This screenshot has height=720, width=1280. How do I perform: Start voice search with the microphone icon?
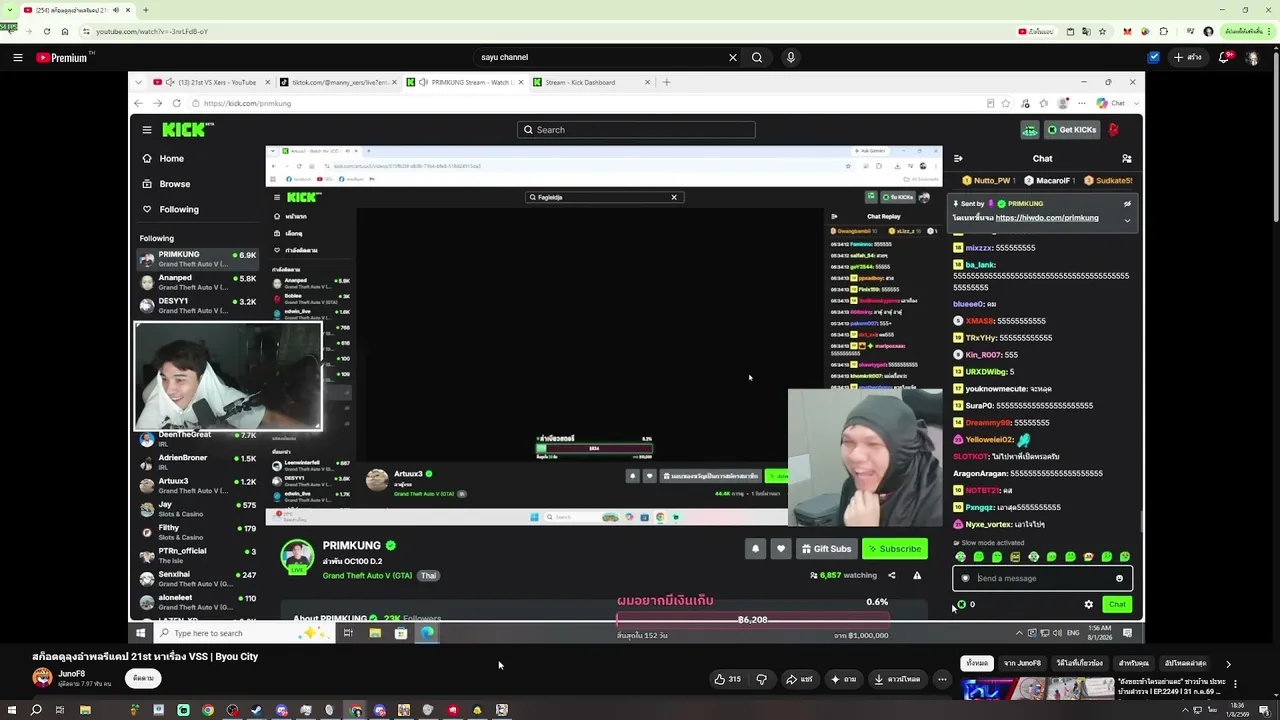click(791, 58)
